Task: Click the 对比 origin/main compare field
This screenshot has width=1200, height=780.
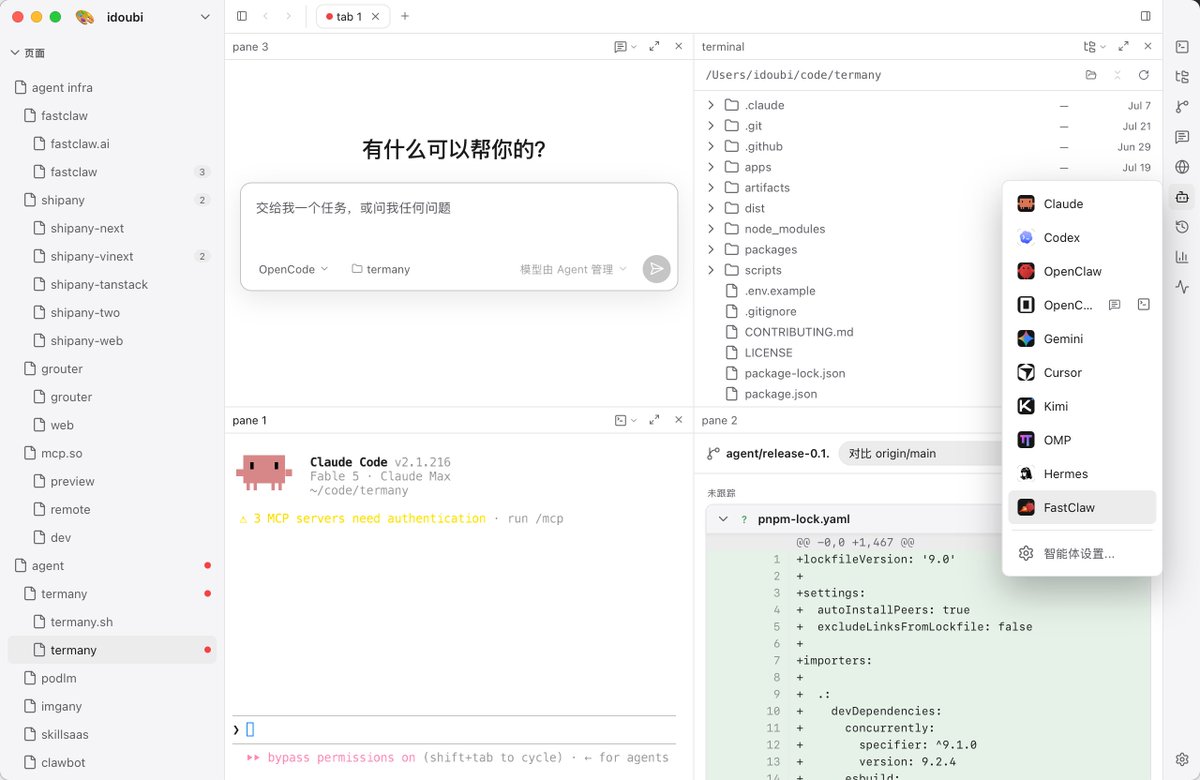Action: 920,453
